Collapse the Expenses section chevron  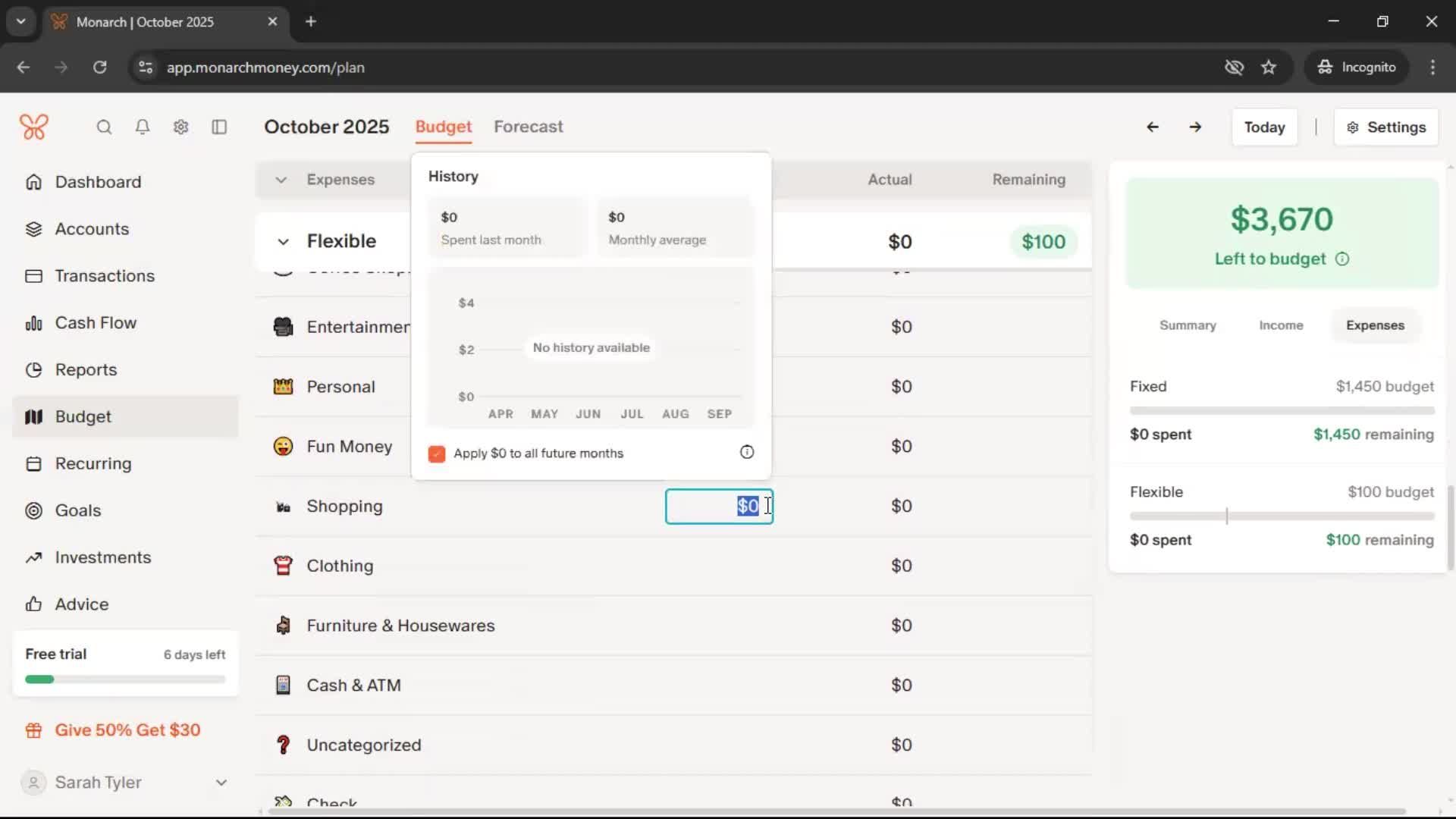tap(281, 180)
